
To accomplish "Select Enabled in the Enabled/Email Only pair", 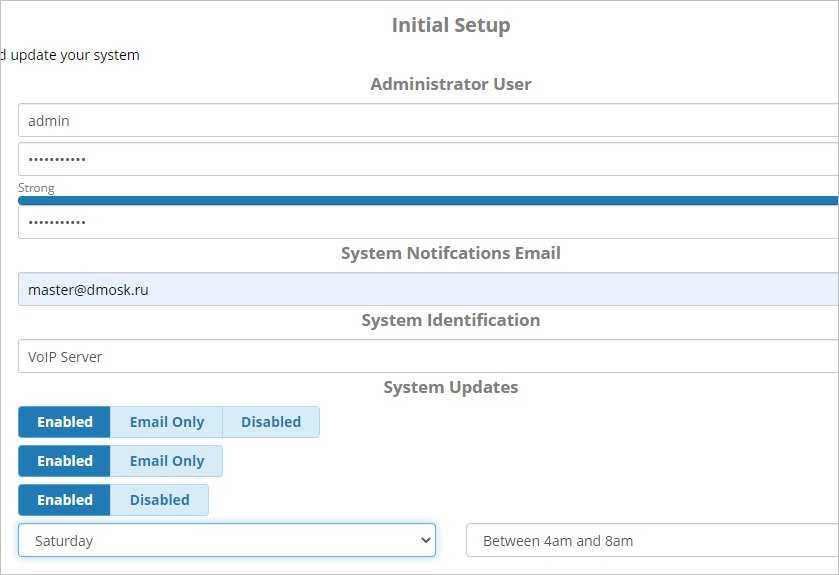I will pos(65,461).
